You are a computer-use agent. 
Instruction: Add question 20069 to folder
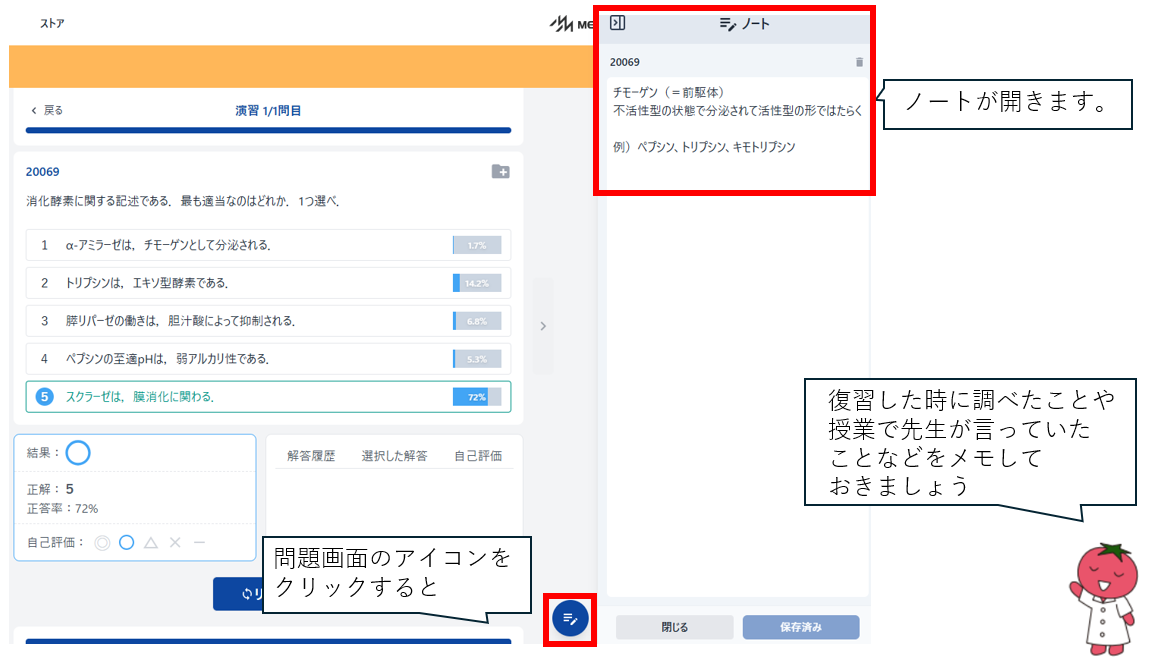point(501,172)
